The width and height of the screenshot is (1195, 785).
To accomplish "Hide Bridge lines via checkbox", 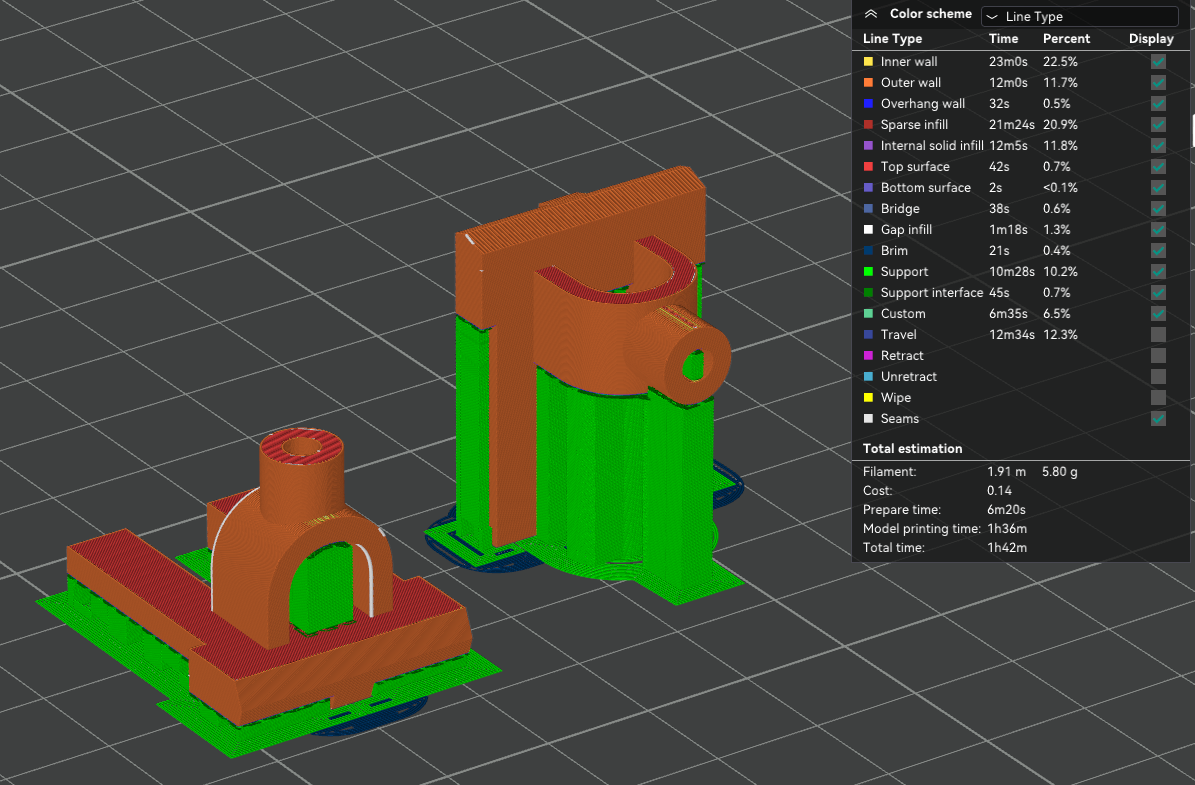I will coord(1158,208).
